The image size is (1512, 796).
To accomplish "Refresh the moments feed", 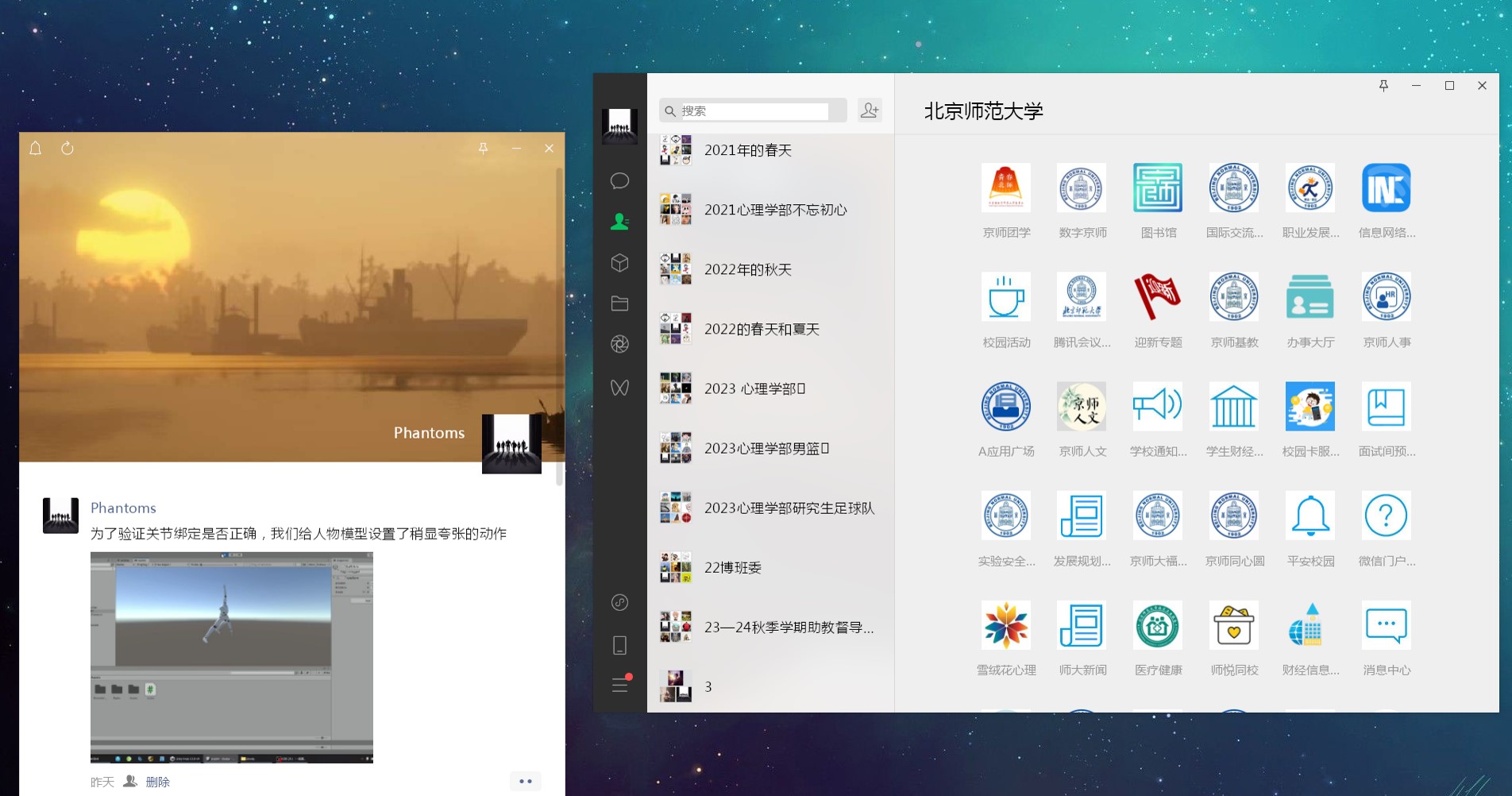I will 67,148.
